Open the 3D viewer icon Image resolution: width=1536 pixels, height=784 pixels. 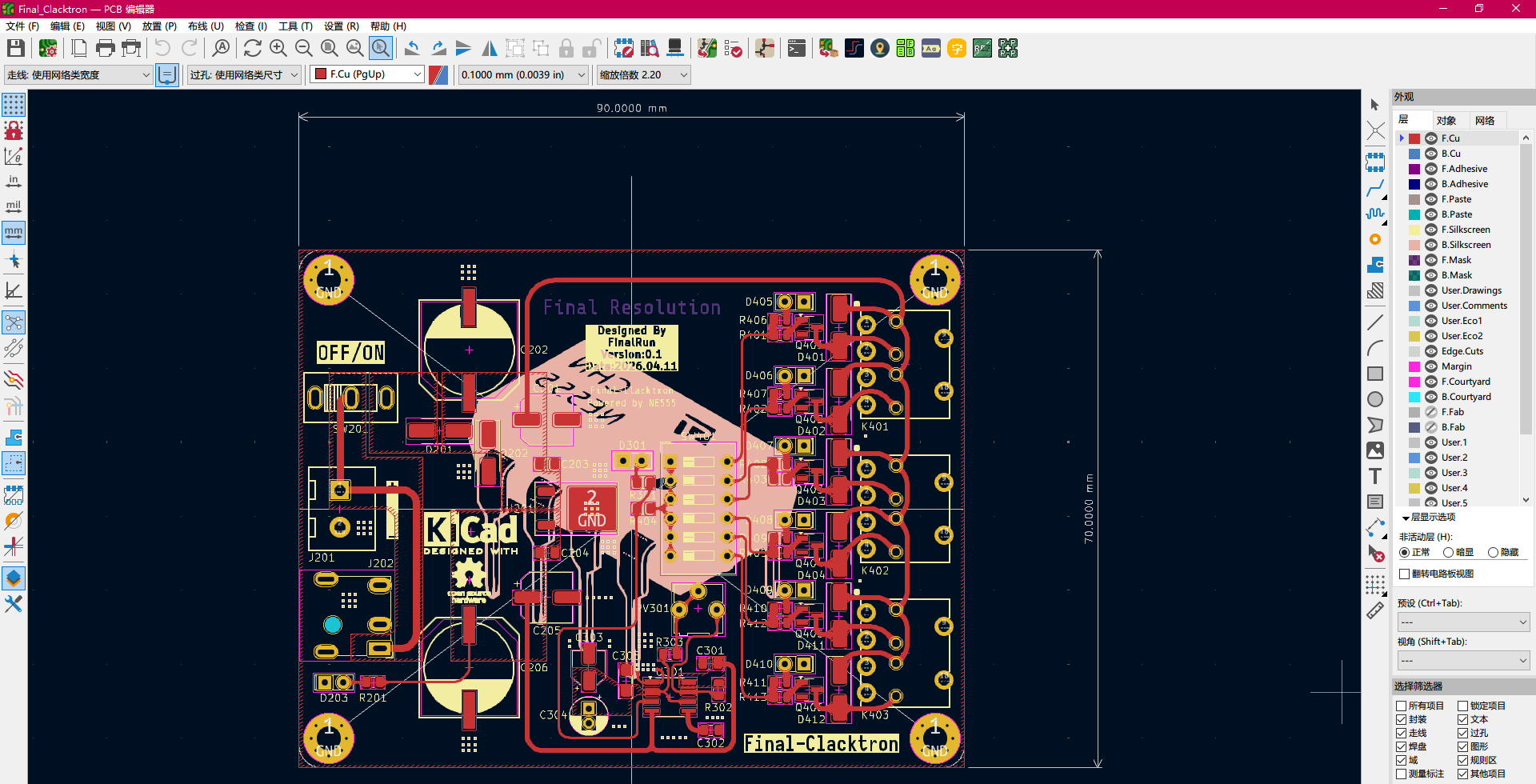675,49
